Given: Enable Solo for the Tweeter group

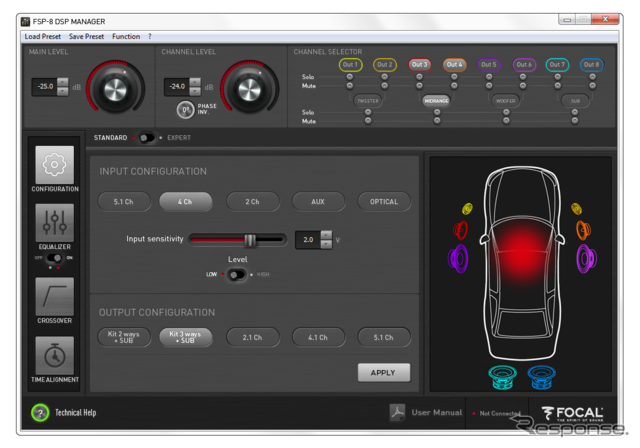Looking at the screenshot, I should [x=368, y=112].
